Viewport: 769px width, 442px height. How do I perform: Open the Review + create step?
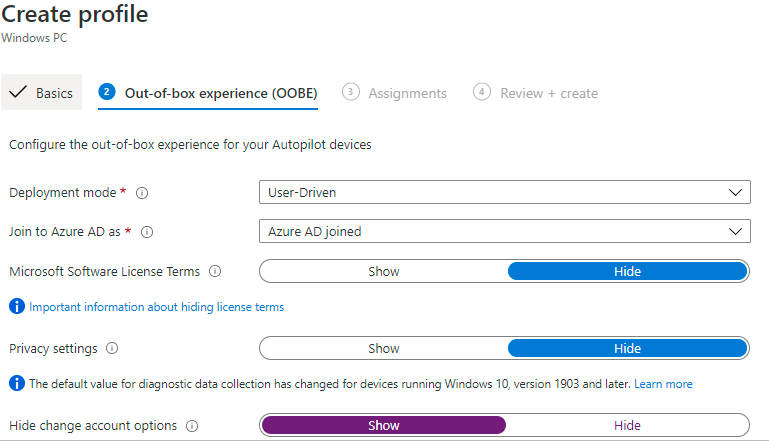(536, 93)
